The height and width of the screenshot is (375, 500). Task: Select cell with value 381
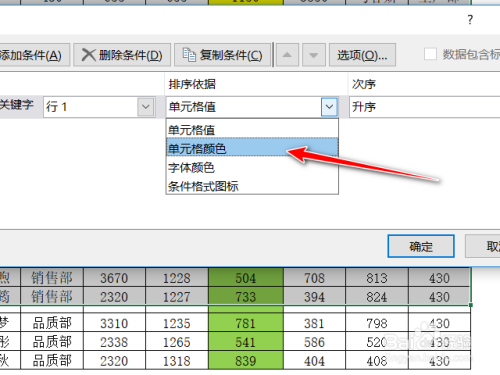tap(314, 323)
